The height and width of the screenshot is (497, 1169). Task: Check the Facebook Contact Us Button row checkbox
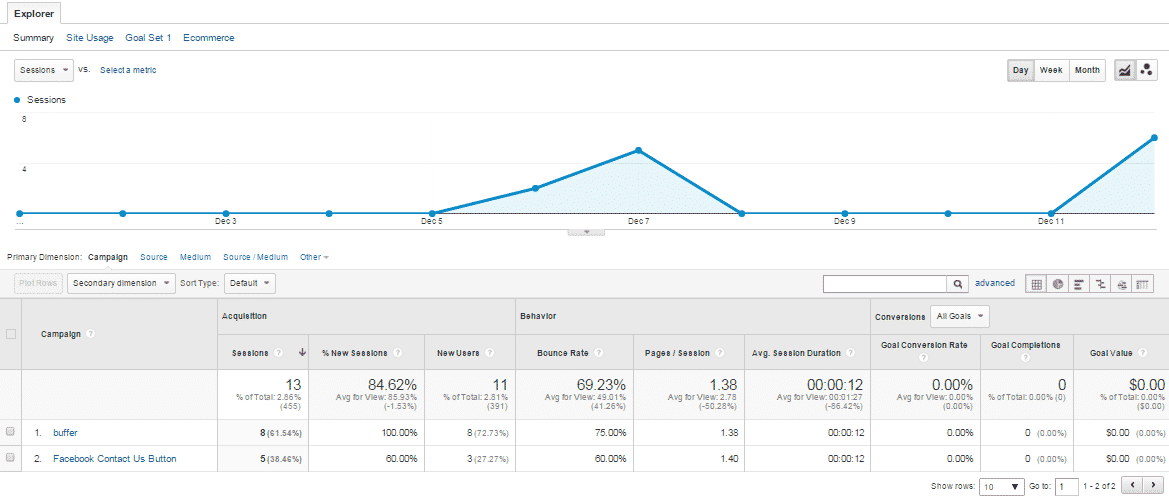coord(10,458)
